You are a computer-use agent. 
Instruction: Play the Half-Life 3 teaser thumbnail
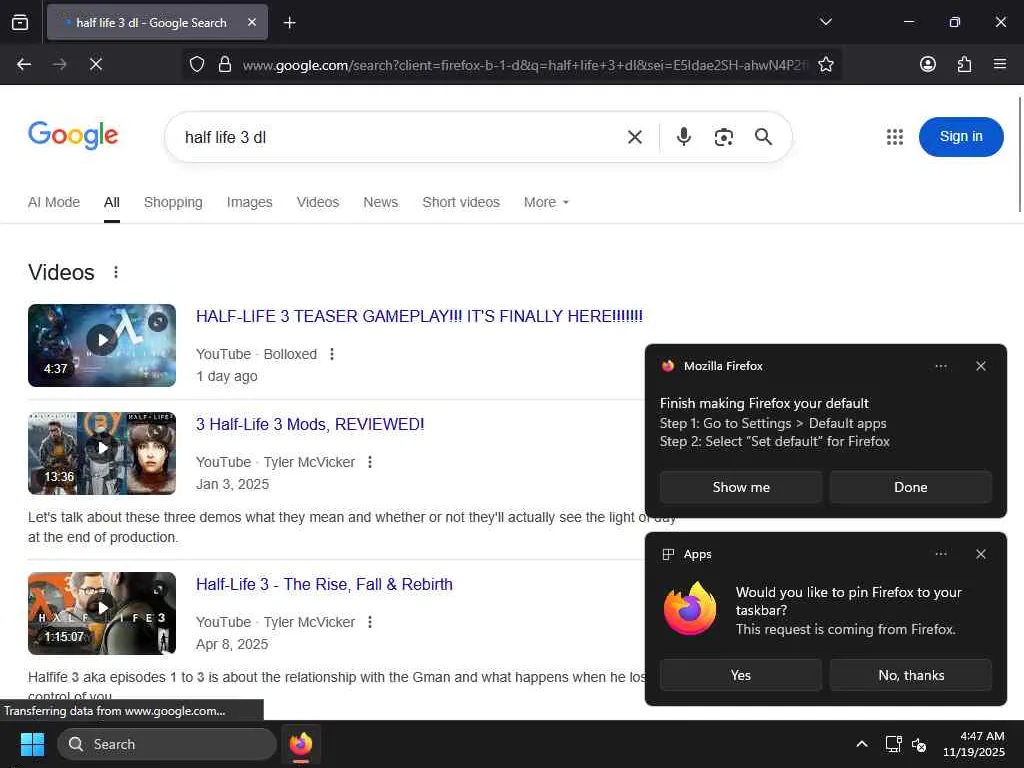pos(102,345)
